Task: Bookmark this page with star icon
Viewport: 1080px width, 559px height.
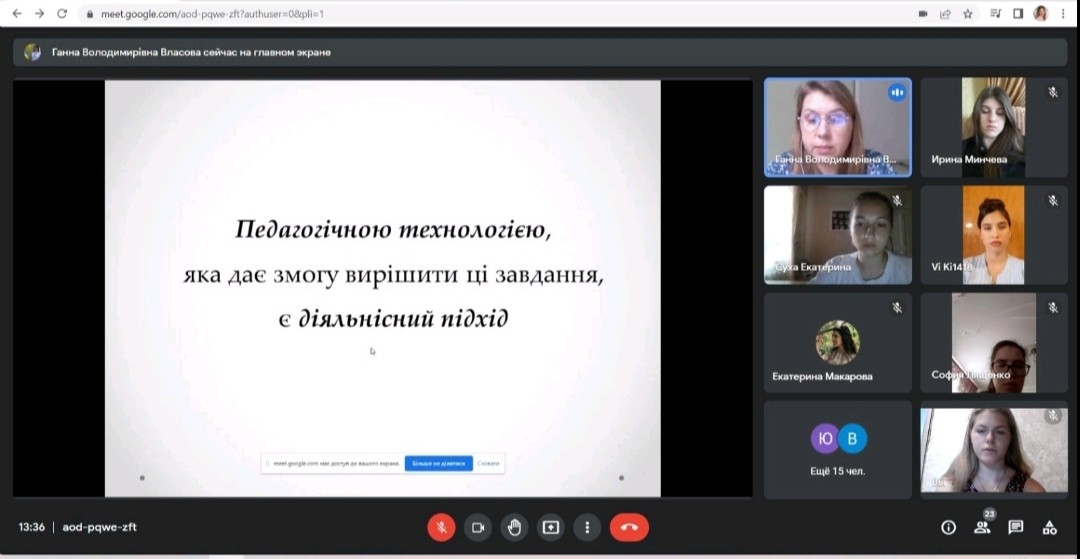Action: (967, 14)
